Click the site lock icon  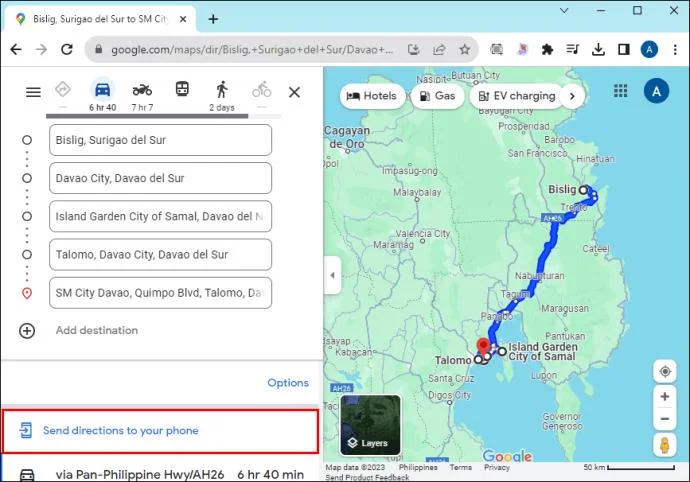click(99, 49)
